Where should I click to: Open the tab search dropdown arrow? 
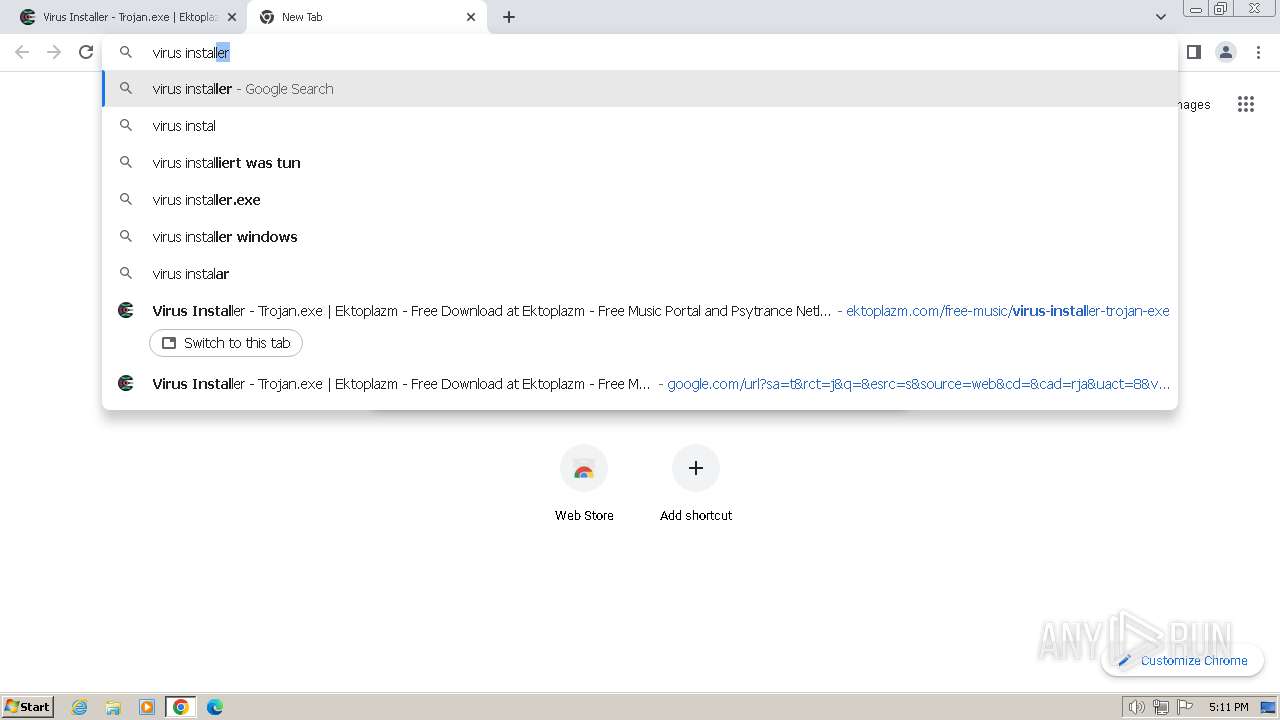pos(1160,17)
